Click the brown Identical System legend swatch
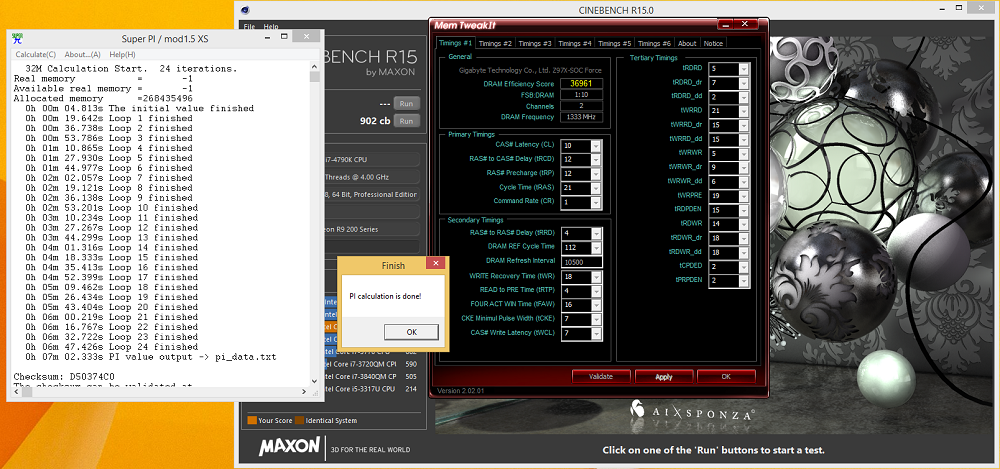1000x469 pixels. pos(299,421)
